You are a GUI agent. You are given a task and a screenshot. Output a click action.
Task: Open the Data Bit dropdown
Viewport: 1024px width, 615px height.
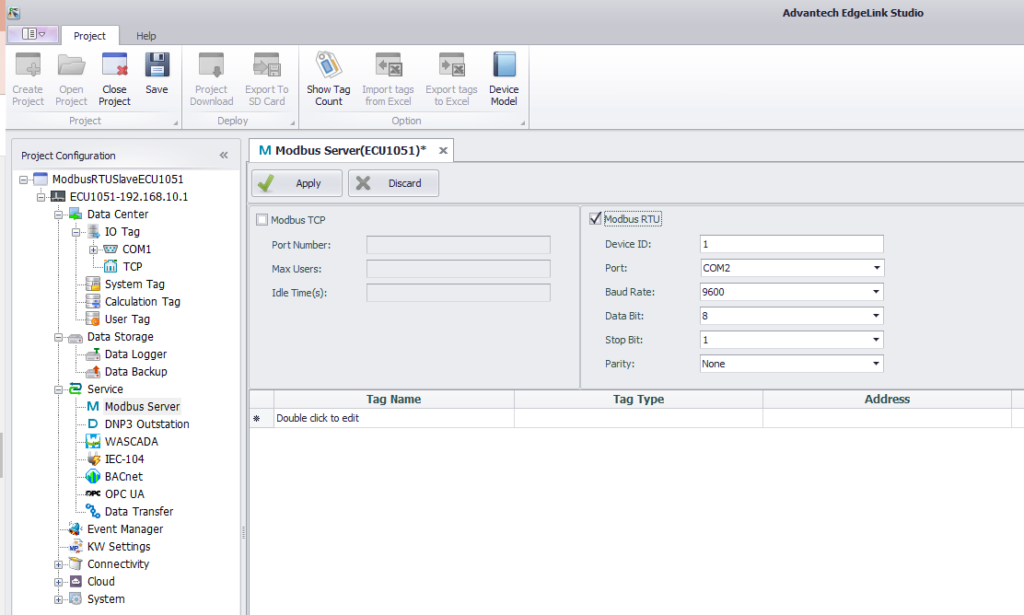[876, 316]
